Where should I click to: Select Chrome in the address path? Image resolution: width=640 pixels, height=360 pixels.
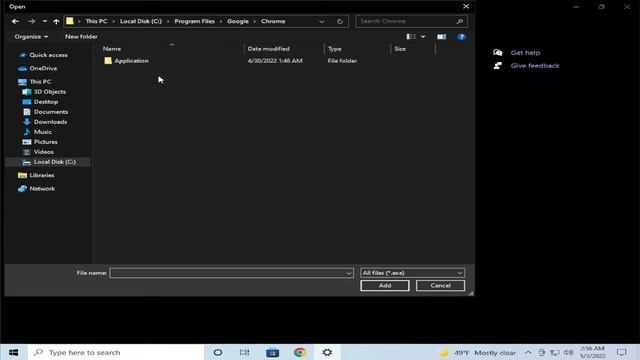click(273, 21)
